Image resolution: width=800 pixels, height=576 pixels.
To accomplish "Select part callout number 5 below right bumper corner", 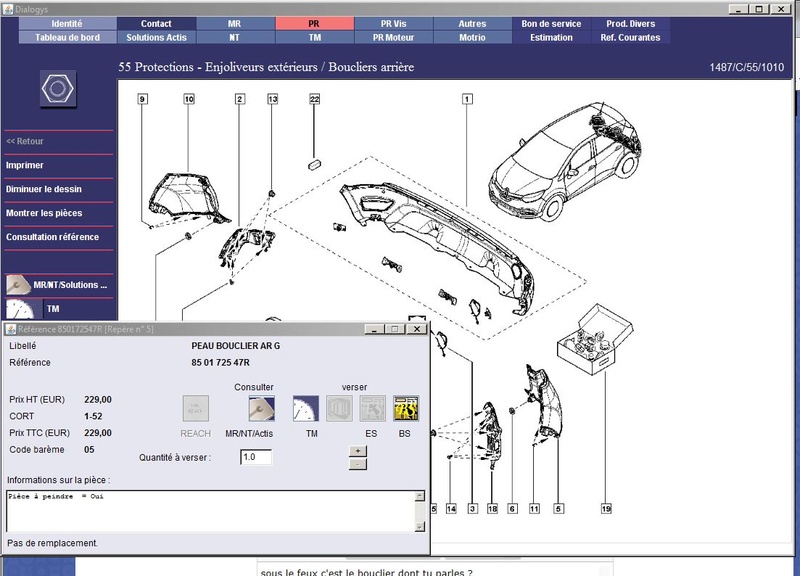I will (559, 509).
